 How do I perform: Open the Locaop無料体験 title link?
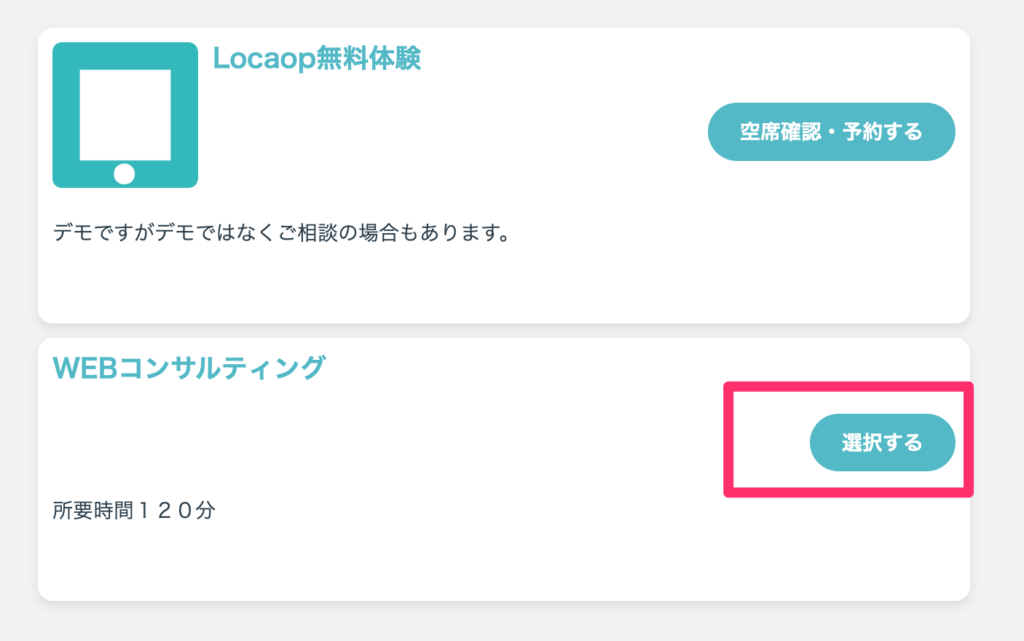(x=316, y=59)
